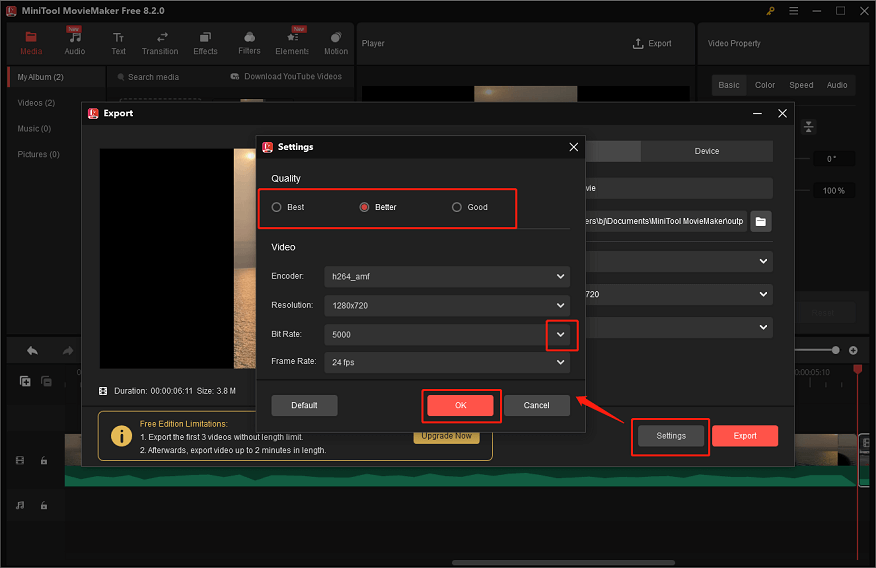The height and width of the screenshot is (568, 876).
Task: Open the Motion tab
Action: [336, 43]
